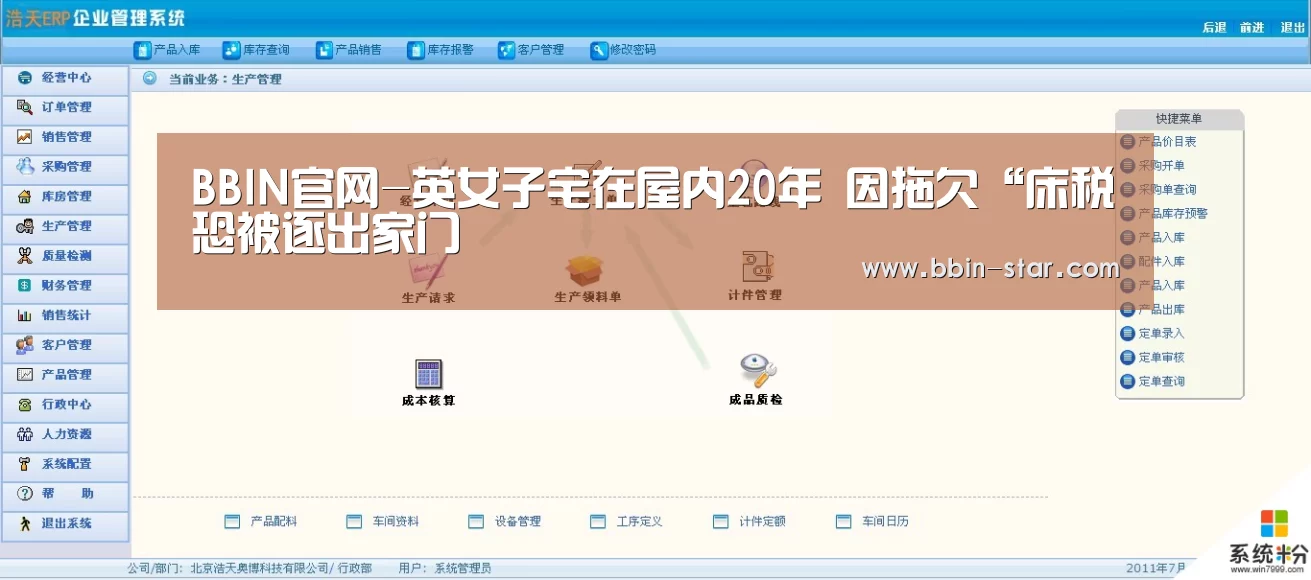This screenshot has height=580, width=1311.
Task: Open 定单查询 quick menu item
Action: (x=1153, y=382)
